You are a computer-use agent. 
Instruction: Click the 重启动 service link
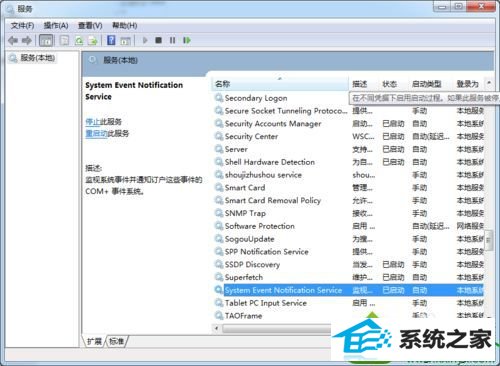pyautogui.click(x=96, y=134)
